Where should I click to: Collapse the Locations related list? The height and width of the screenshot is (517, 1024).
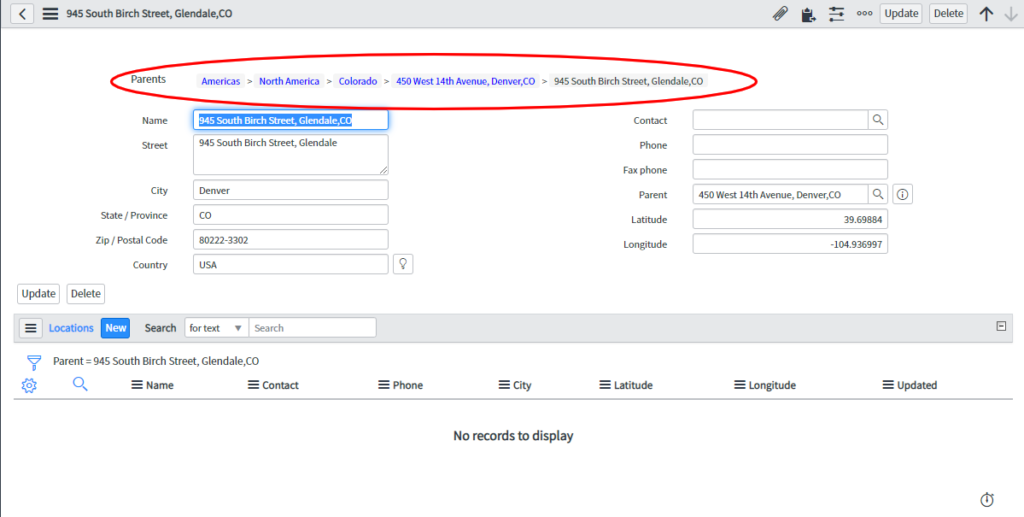(1001, 326)
